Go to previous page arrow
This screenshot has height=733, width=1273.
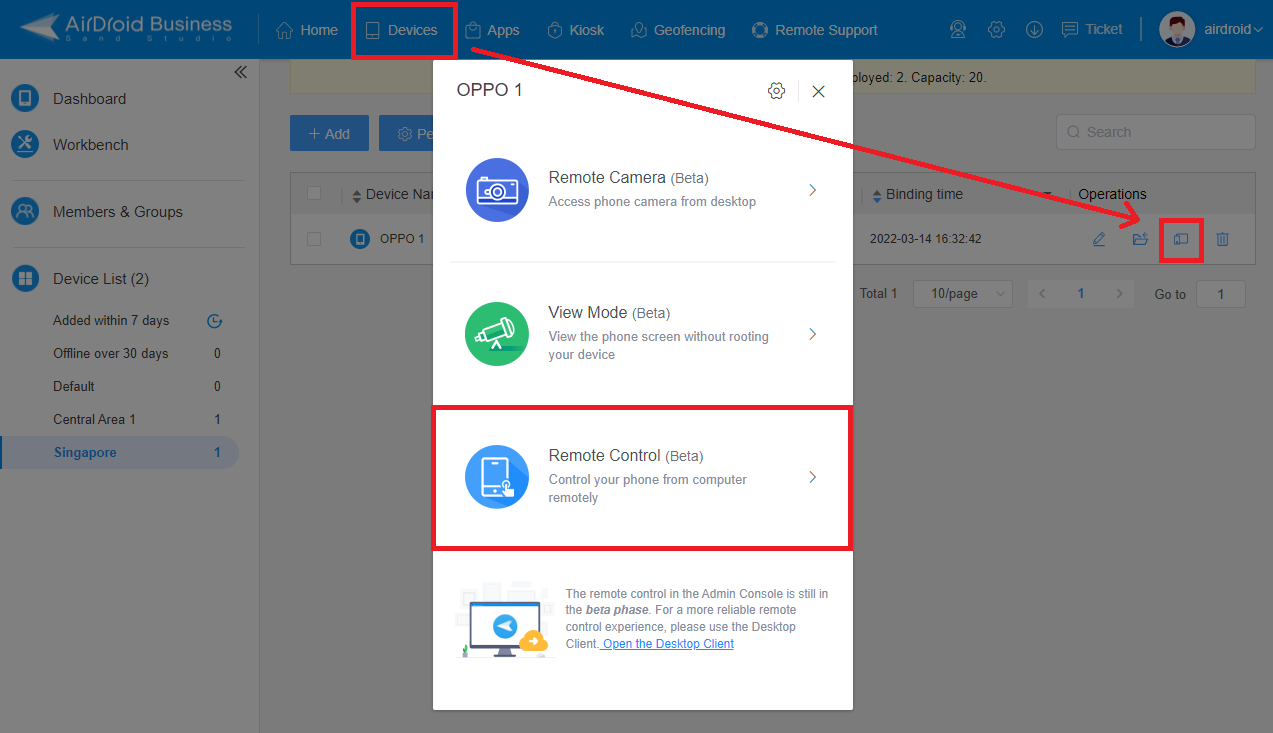click(x=1043, y=294)
